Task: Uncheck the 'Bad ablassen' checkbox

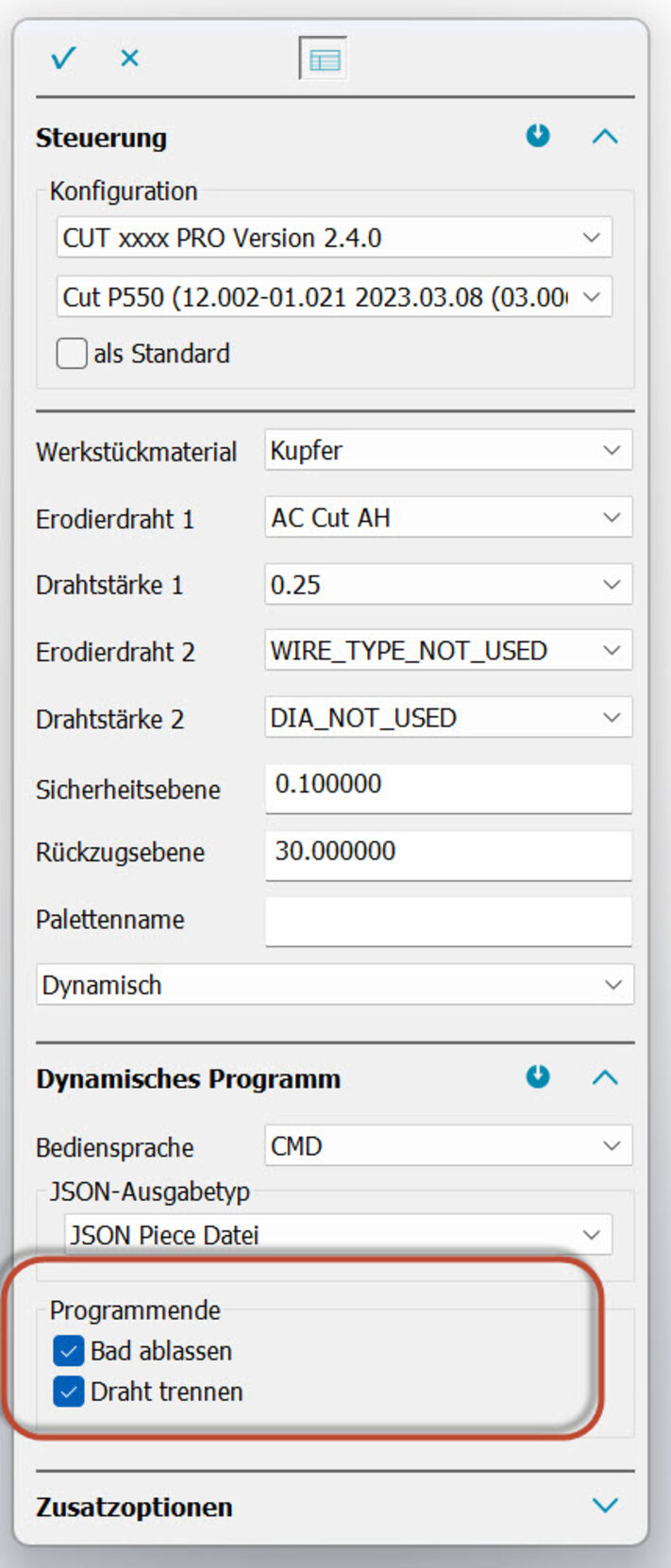Action: (69, 1351)
